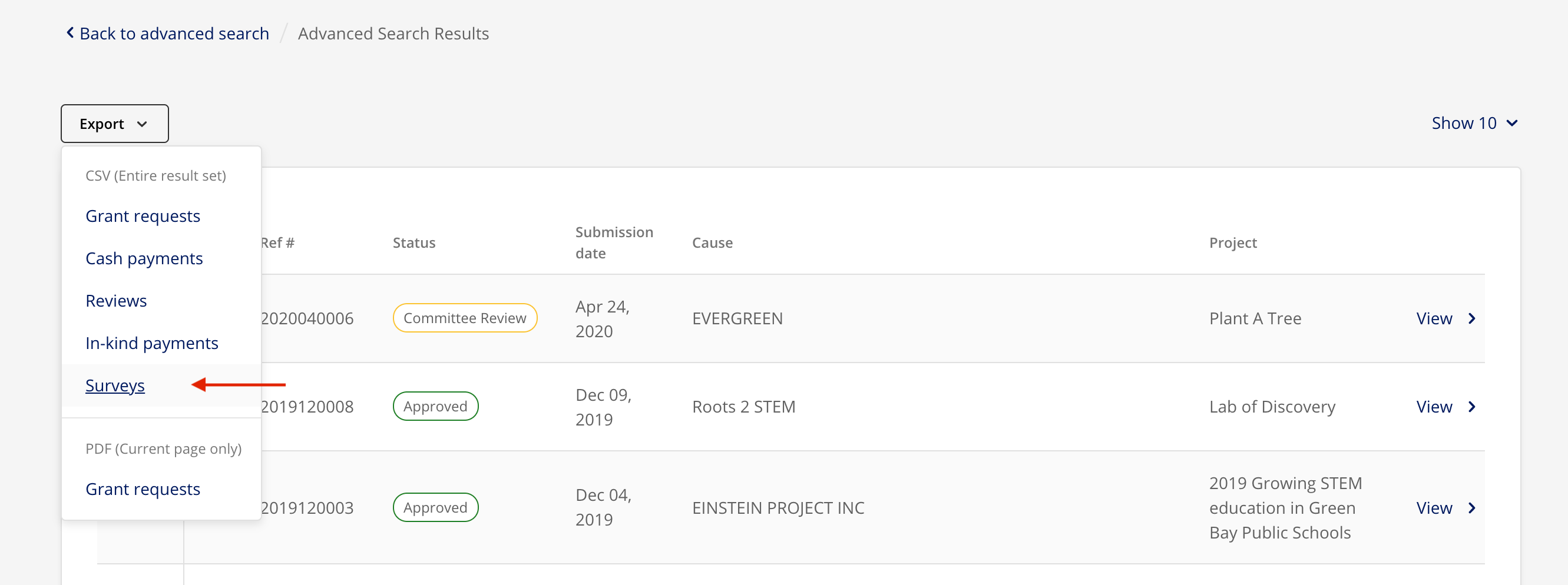Select CSV Grant requests export option
The image size is (1568, 585).
tap(143, 216)
